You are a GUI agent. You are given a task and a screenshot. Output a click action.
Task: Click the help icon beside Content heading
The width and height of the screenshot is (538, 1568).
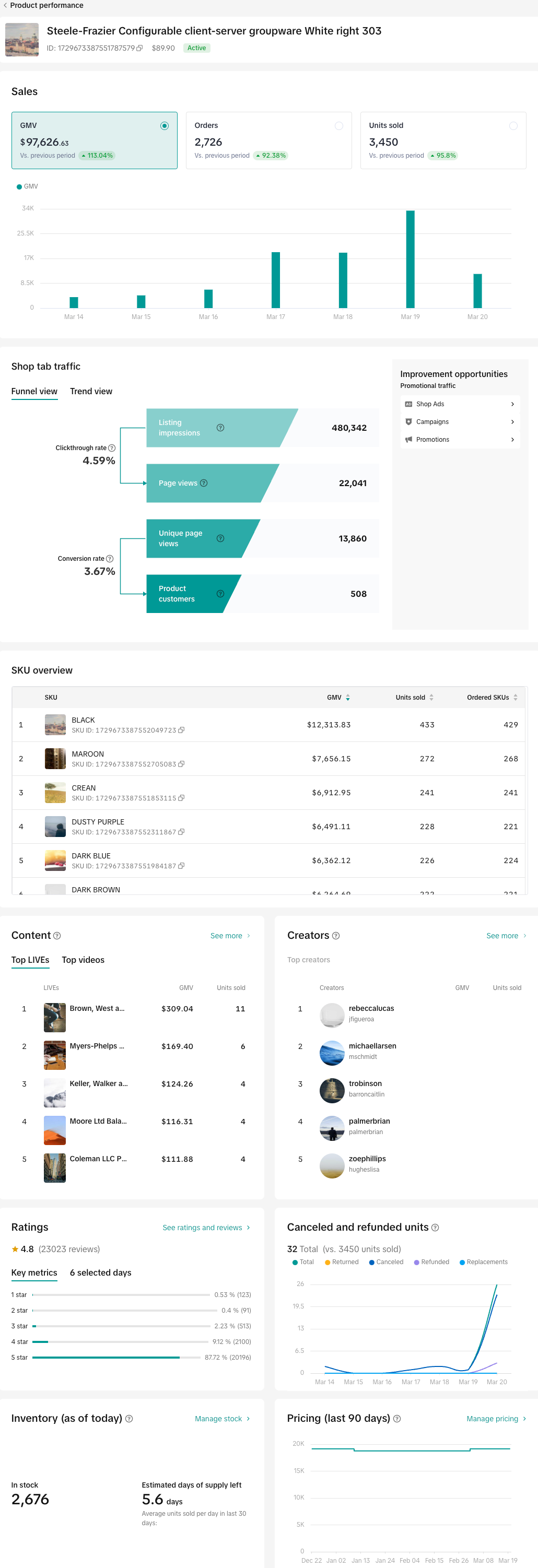(x=57, y=936)
